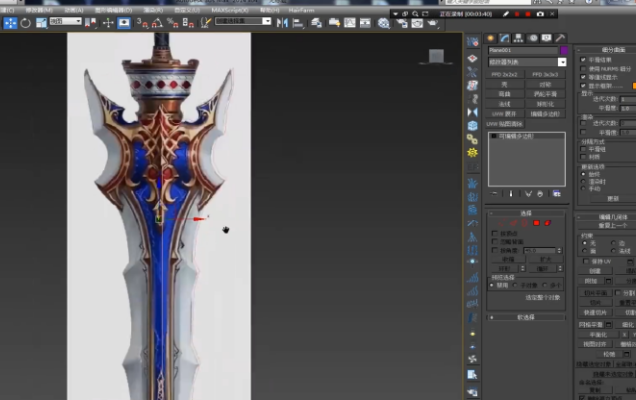Click the viewport ViewCube

pos(435,56)
